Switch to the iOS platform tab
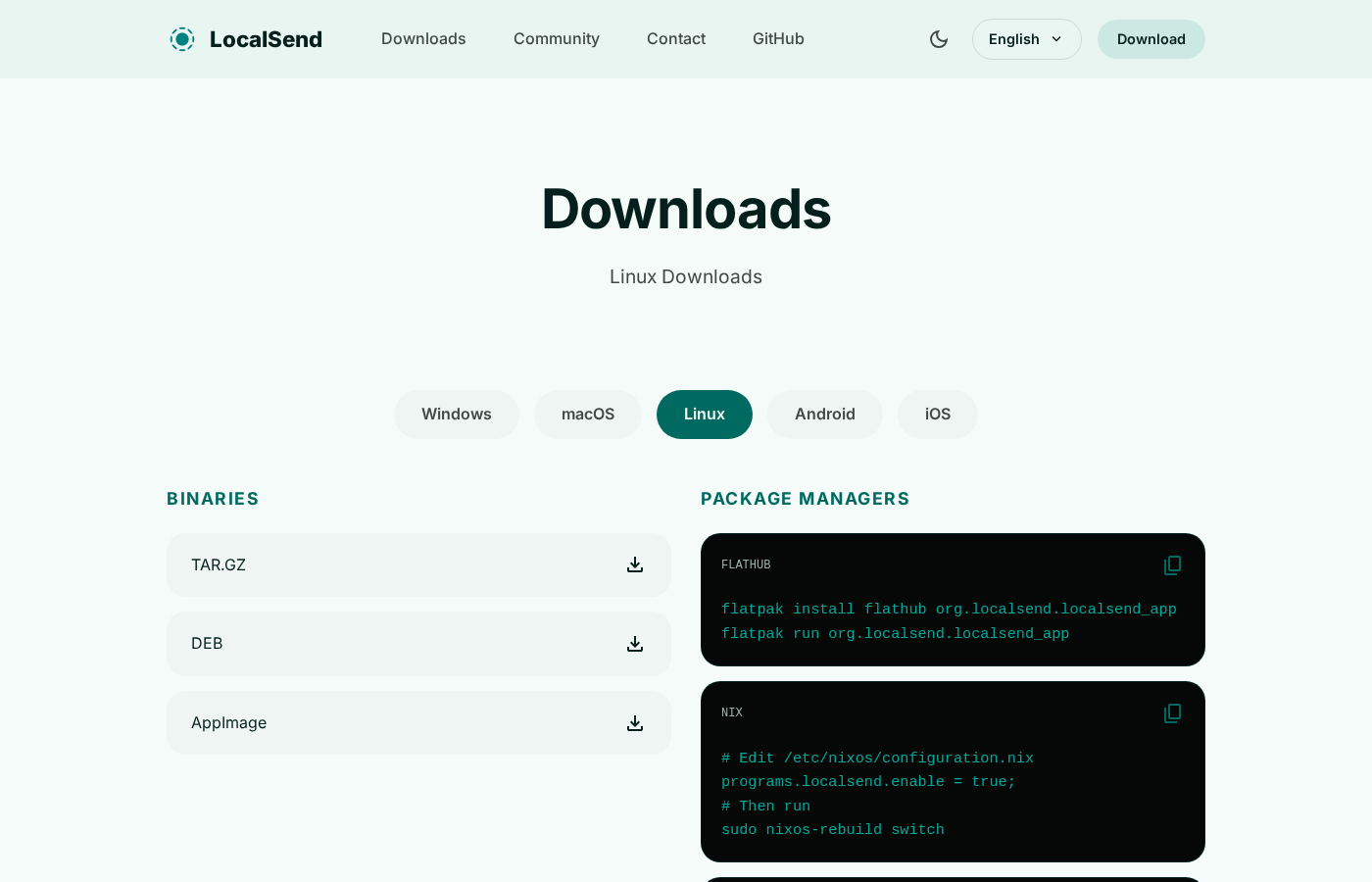This screenshot has width=1372, height=882. tap(938, 415)
